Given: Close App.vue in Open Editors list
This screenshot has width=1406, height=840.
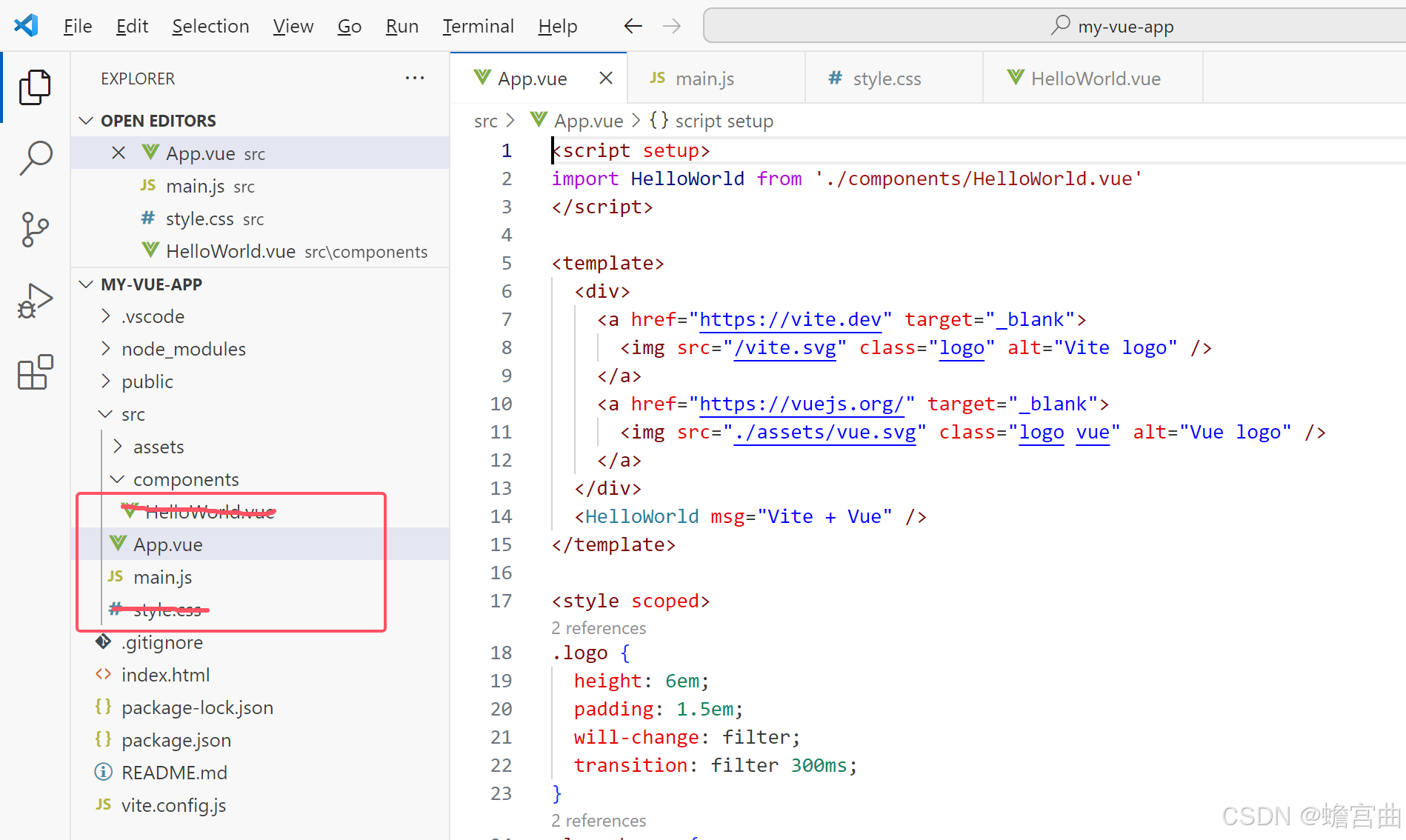Looking at the screenshot, I should pyautogui.click(x=119, y=153).
